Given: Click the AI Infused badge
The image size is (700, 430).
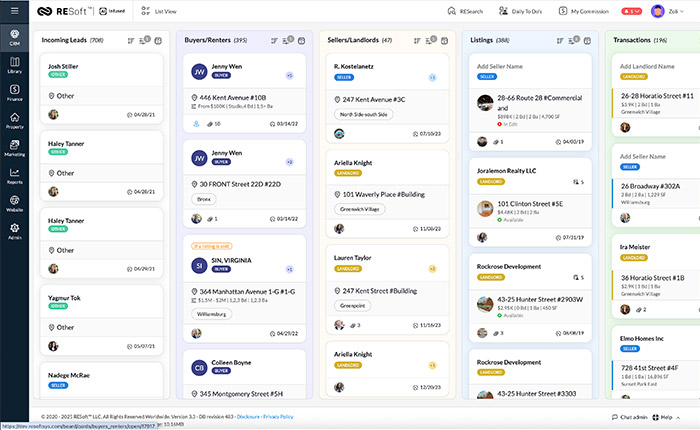Looking at the screenshot, I should (x=112, y=11).
